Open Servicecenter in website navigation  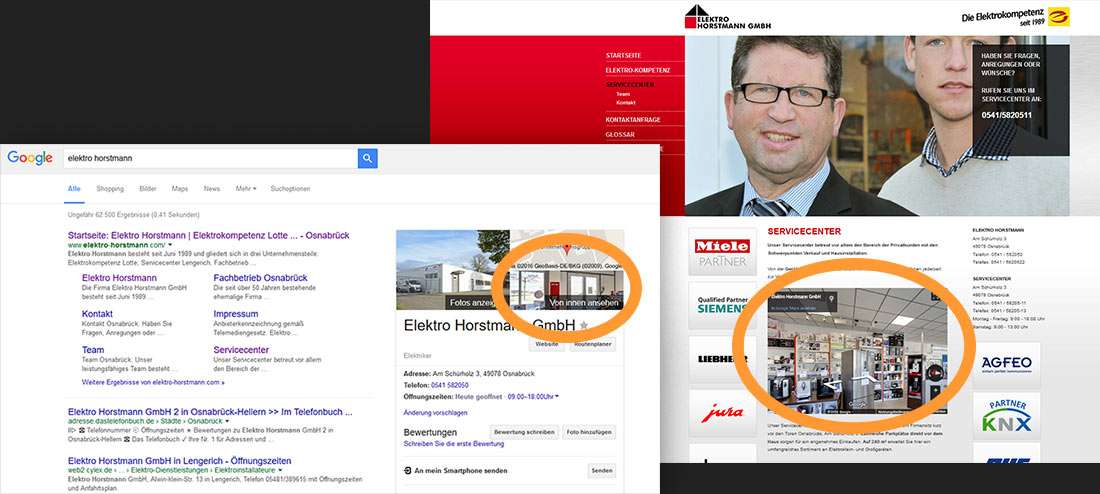point(630,85)
